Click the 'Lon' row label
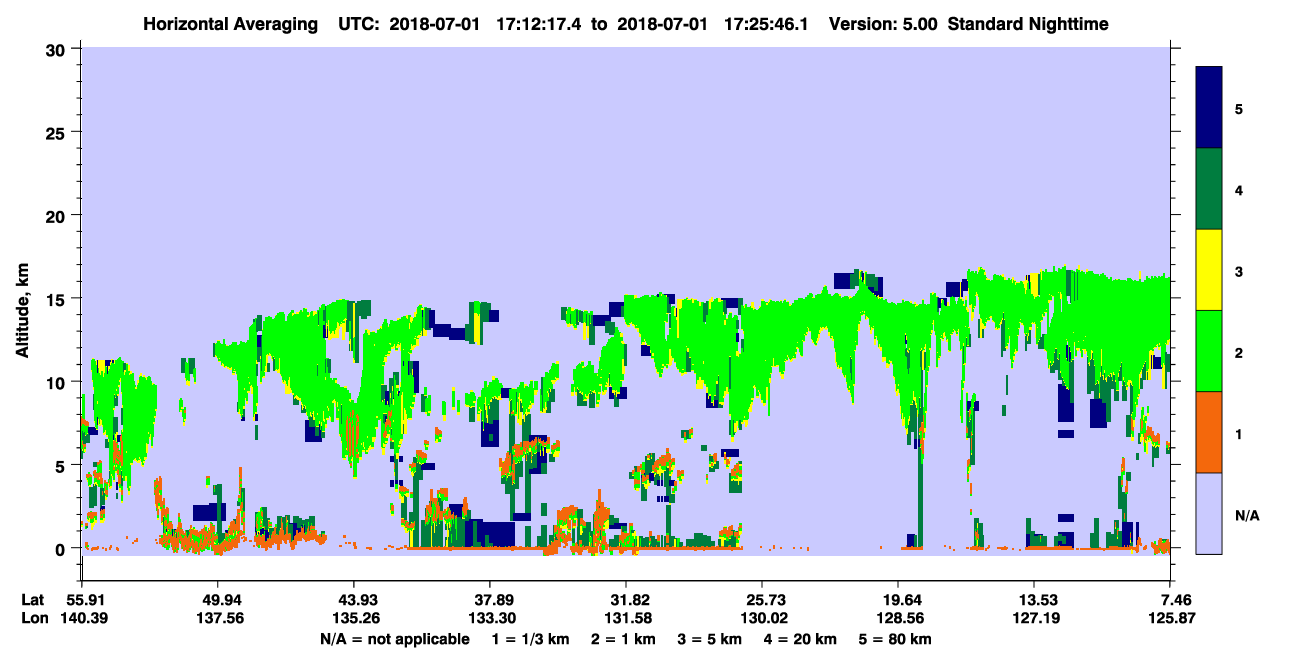Image resolution: width=1300 pixels, height=667 pixels. coord(33,618)
